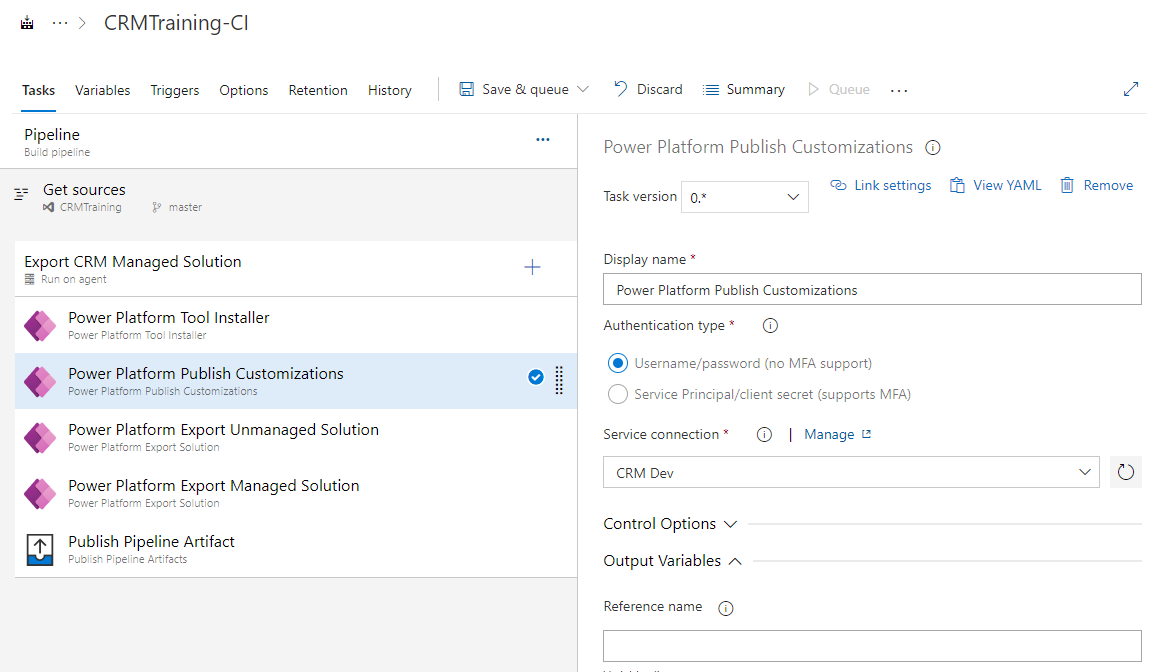
Task: Select Service Principal/client secret radio button
Action: click(x=617, y=394)
